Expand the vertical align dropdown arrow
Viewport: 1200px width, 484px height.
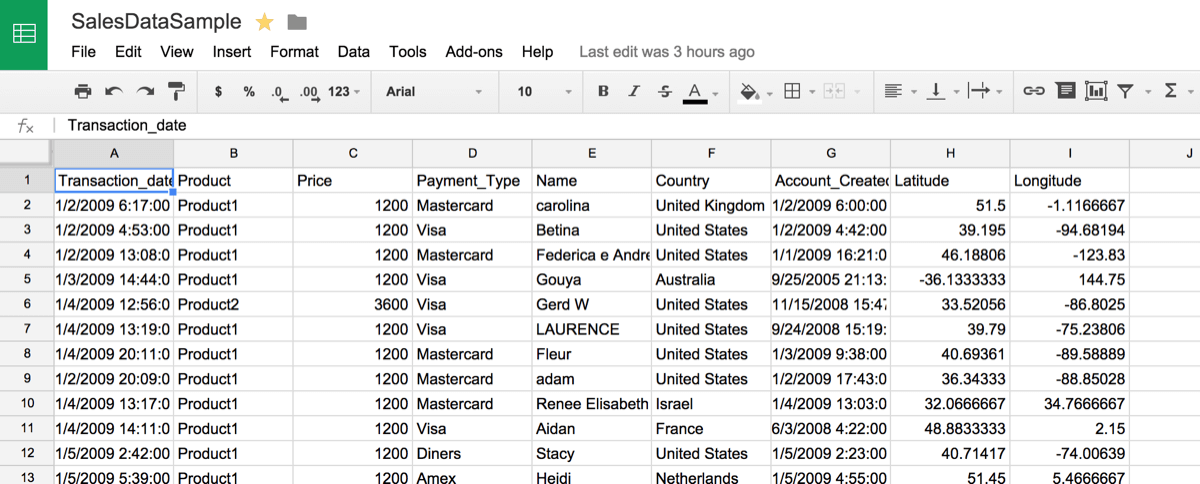[956, 92]
